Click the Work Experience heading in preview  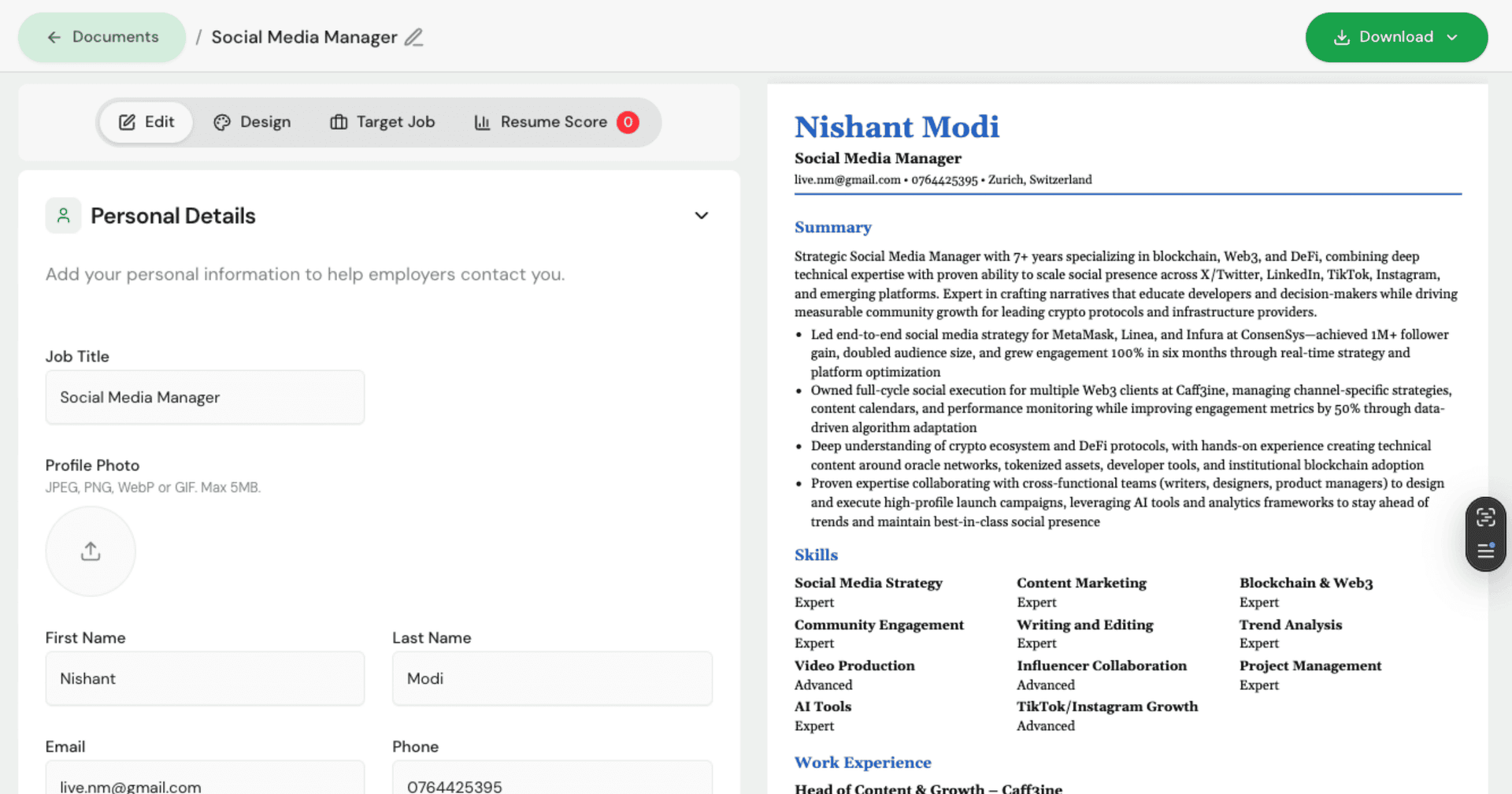point(862,762)
